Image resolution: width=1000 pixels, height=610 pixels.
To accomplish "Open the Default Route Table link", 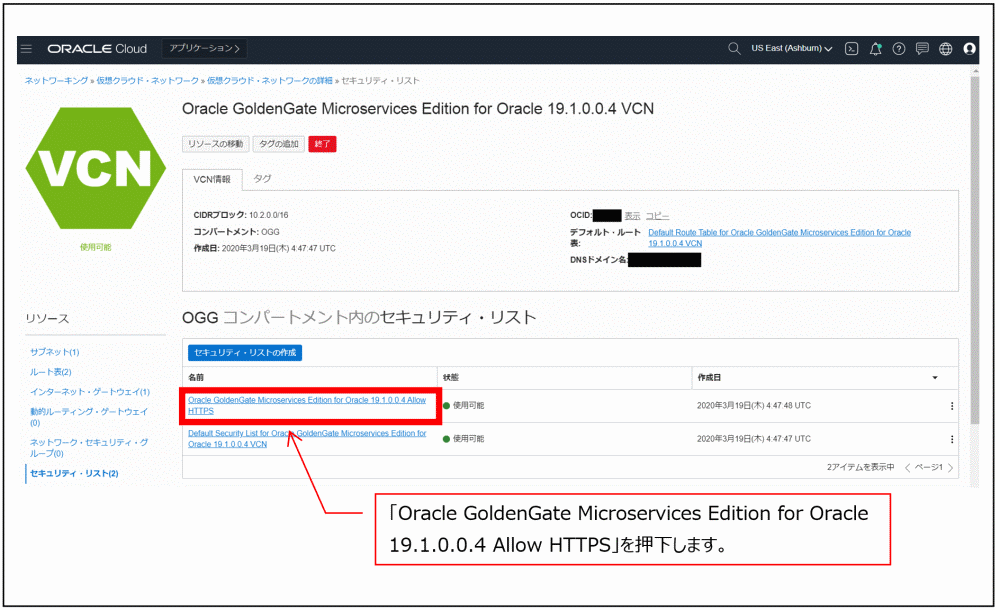I will point(779,238).
